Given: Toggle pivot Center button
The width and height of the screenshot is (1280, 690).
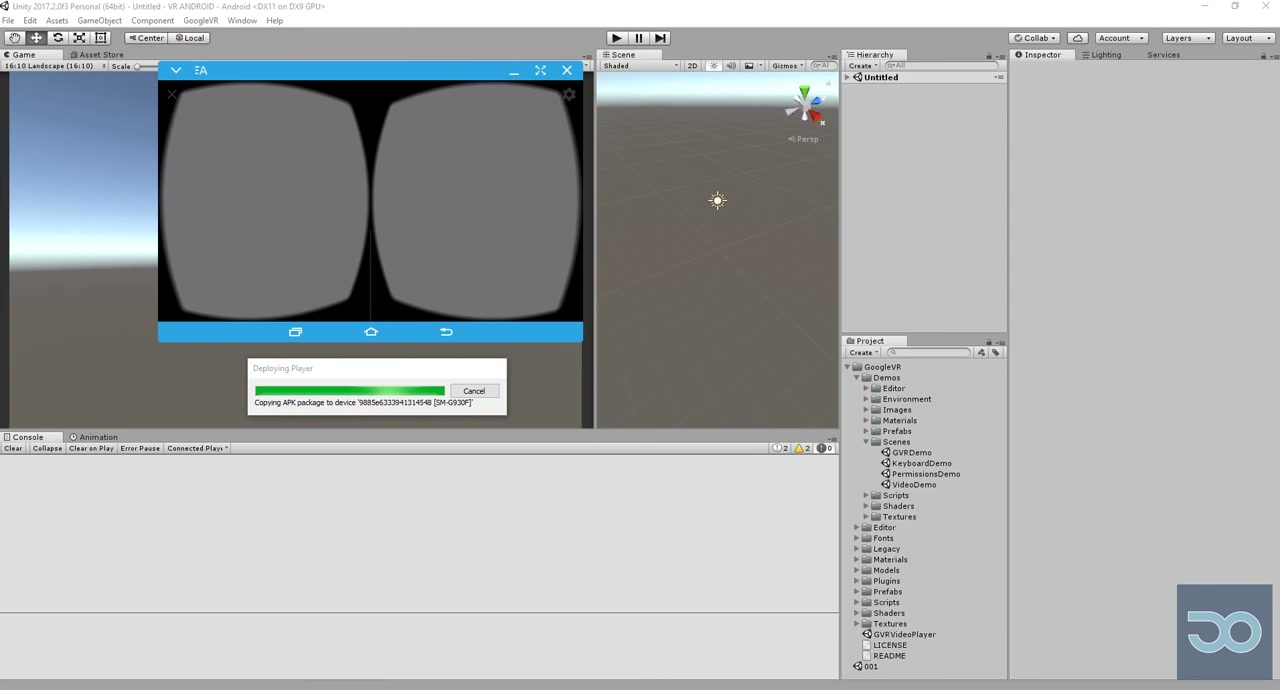Looking at the screenshot, I should coord(146,38).
